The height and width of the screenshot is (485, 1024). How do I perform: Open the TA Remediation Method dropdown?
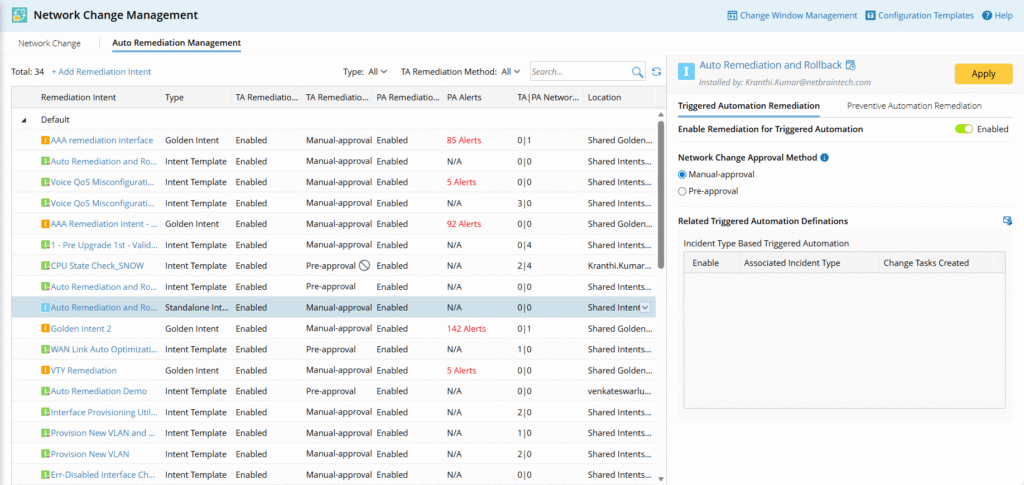coord(511,72)
